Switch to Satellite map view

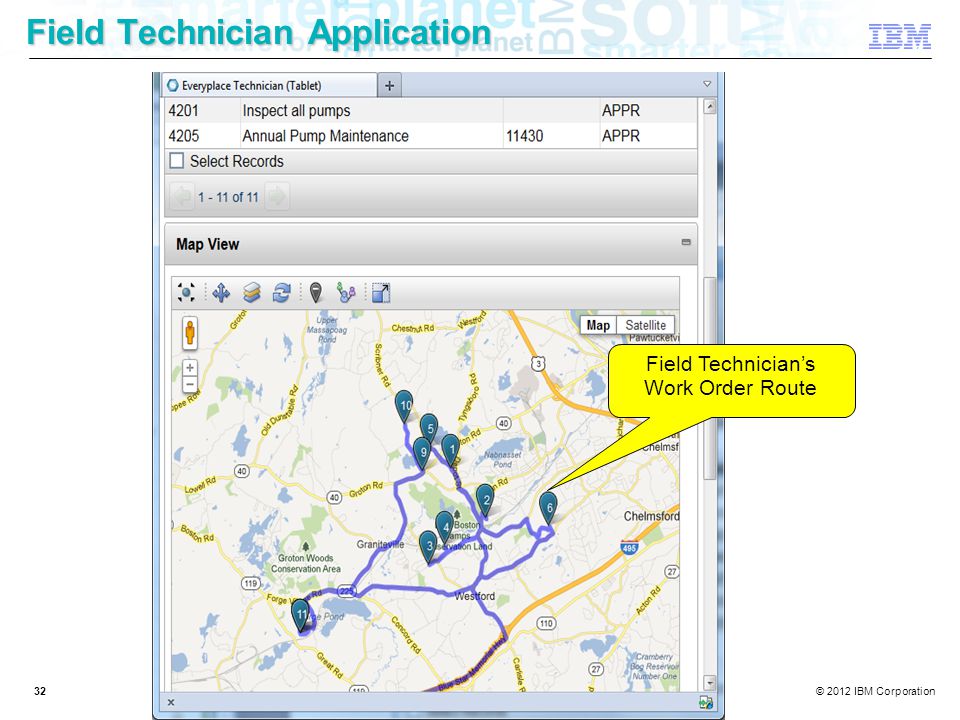click(x=645, y=325)
